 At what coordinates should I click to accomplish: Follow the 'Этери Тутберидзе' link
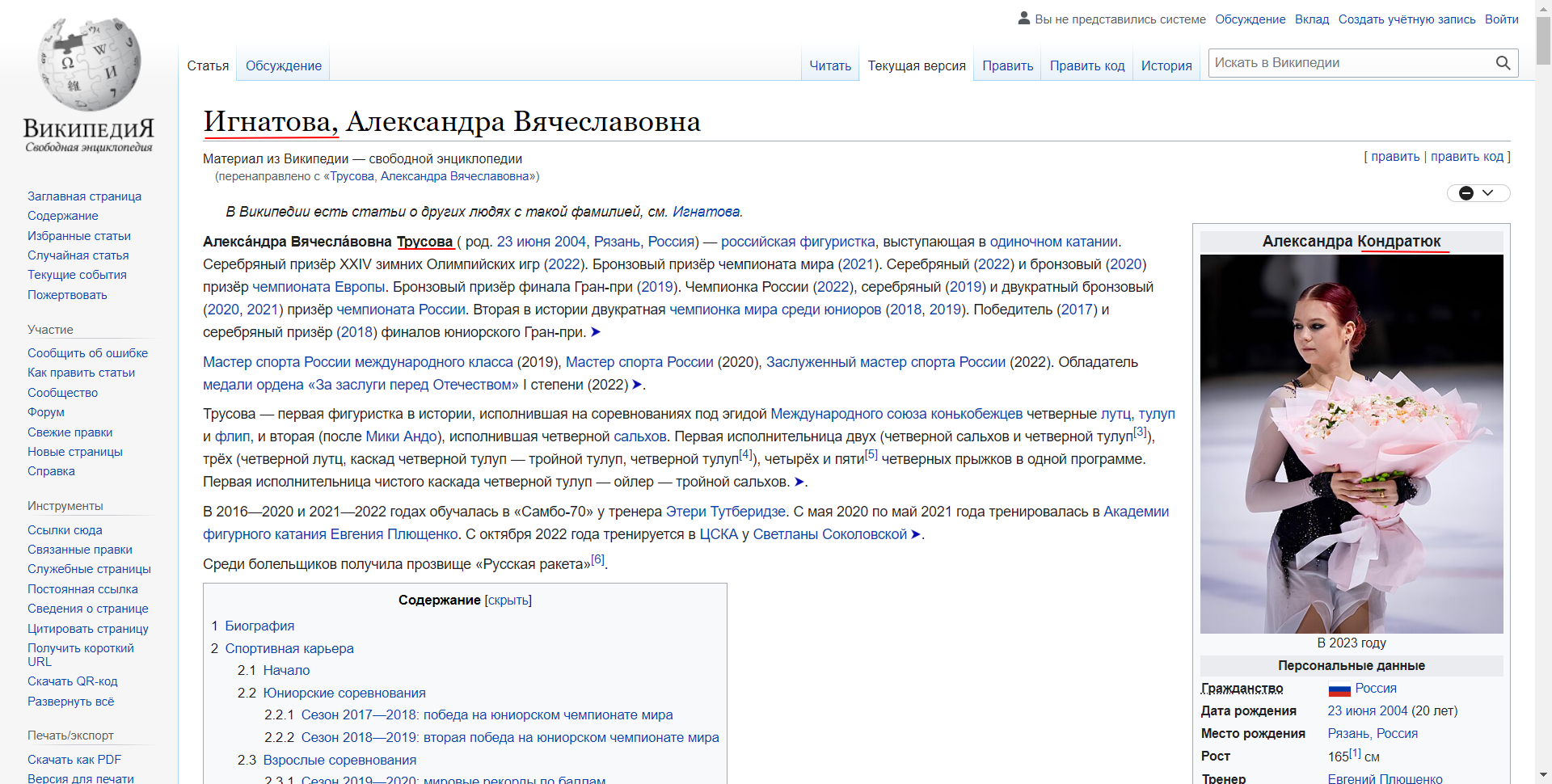coord(725,512)
